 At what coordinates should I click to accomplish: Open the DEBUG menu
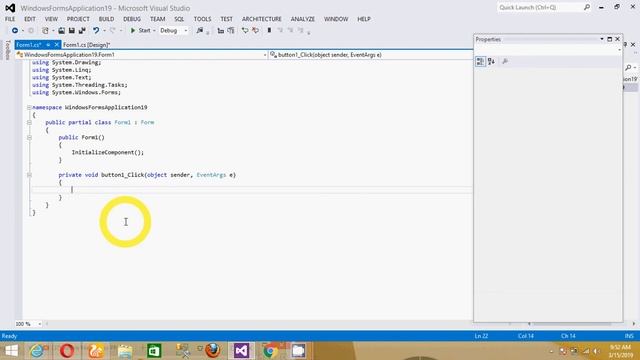[132, 19]
